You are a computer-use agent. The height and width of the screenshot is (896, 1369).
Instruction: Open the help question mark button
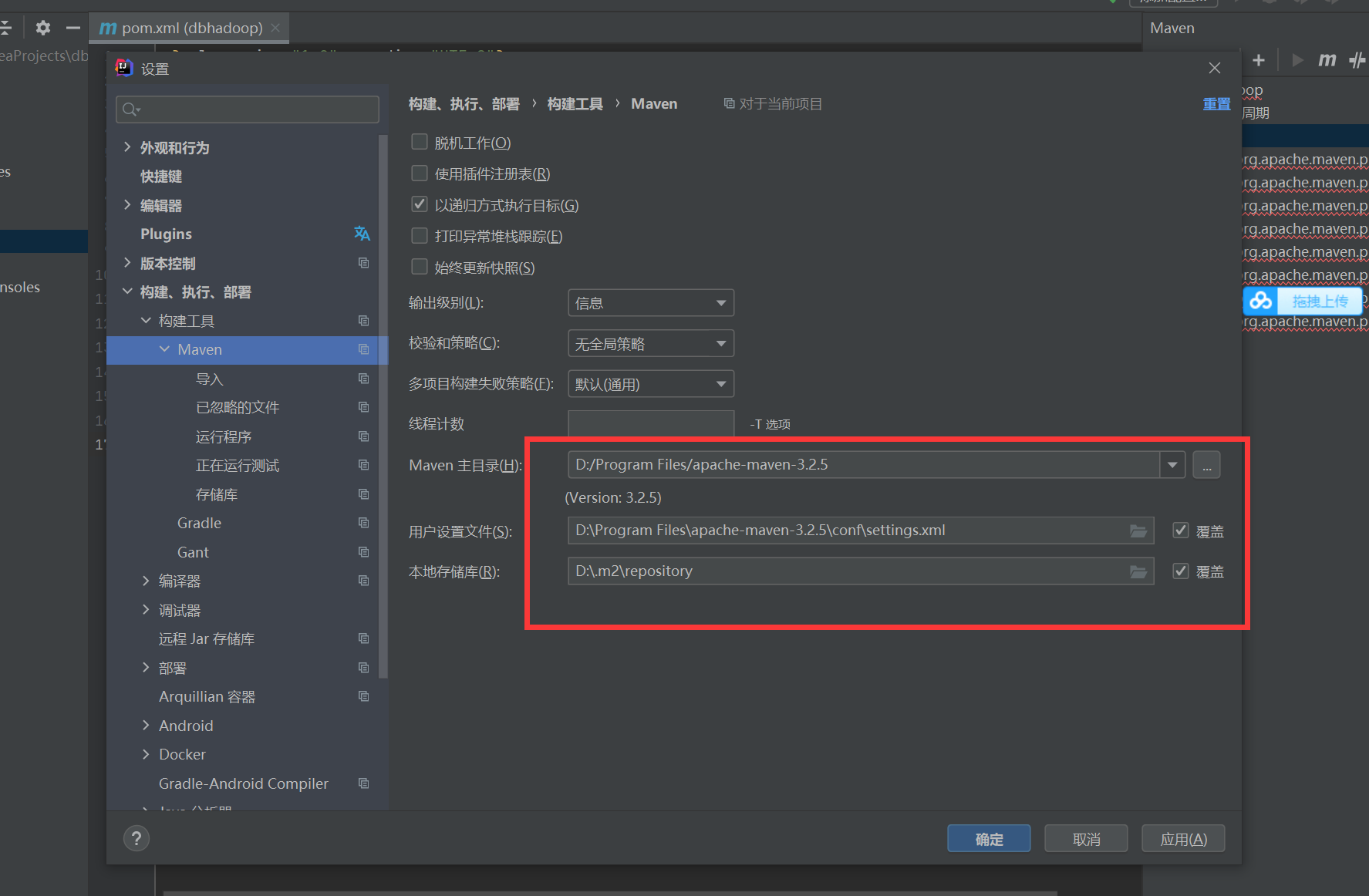click(x=137, y=838)
